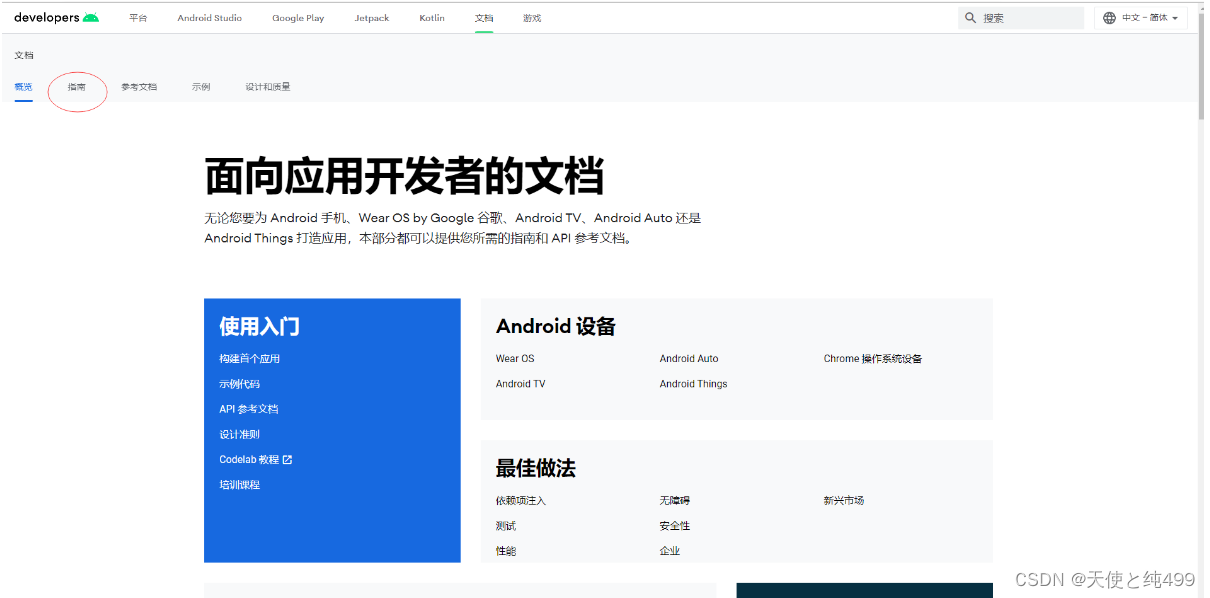This screenshot has width=1210, height=598.
Task: Click the Android developers logo
Action: click(56, 18)
